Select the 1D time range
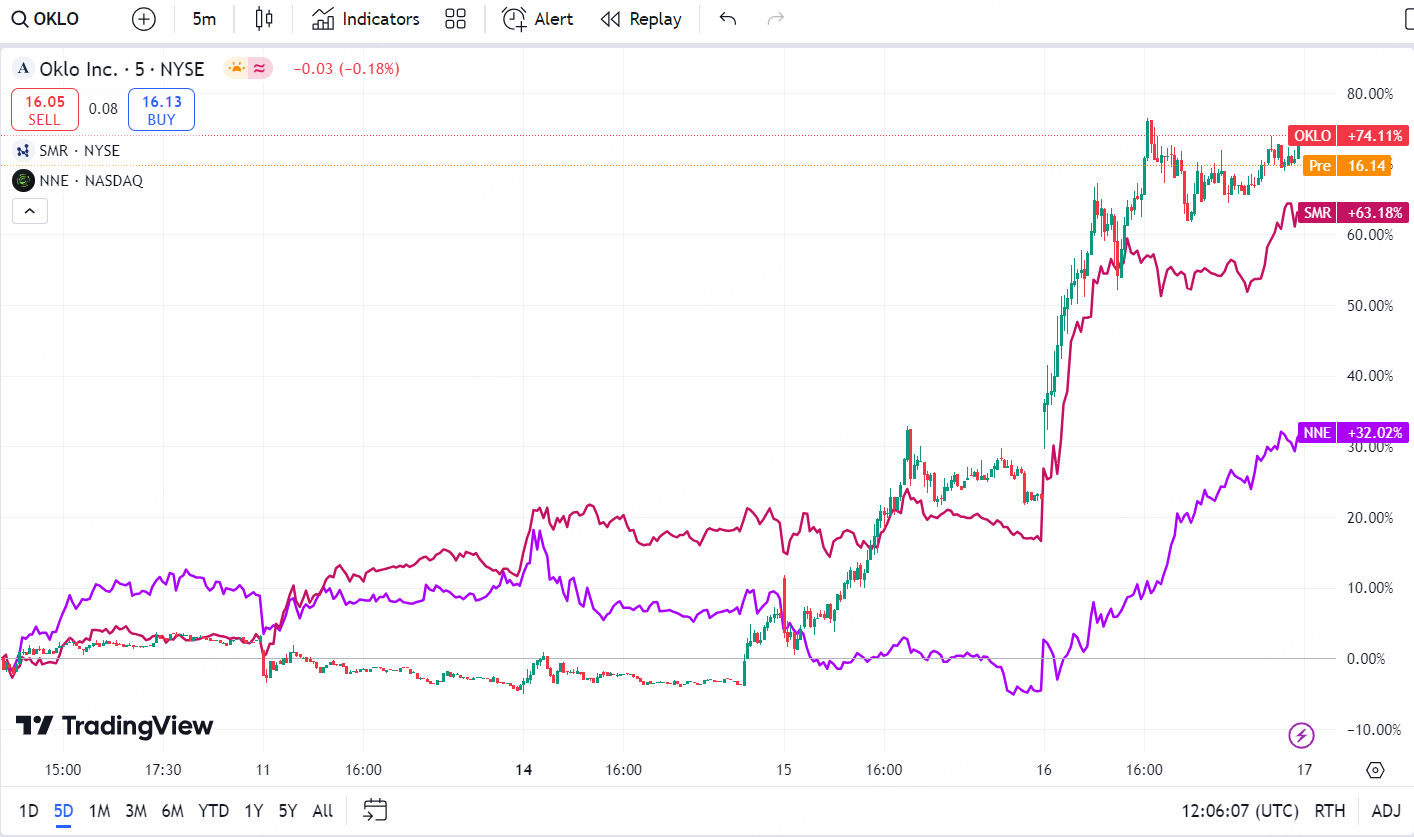The image size is (1414, 837). click(x=29, y=811)
